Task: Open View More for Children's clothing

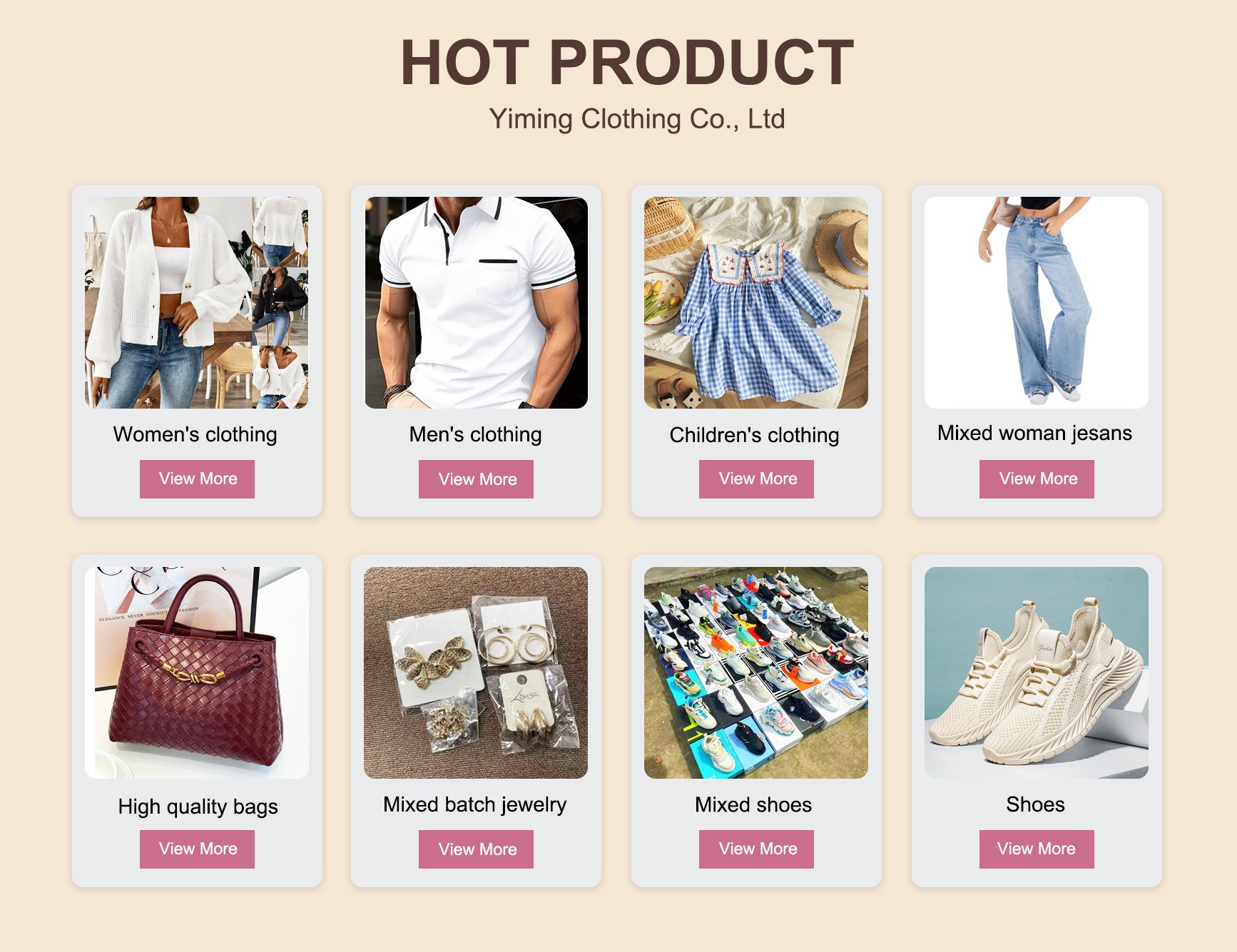Action: (x=756, y=479)
